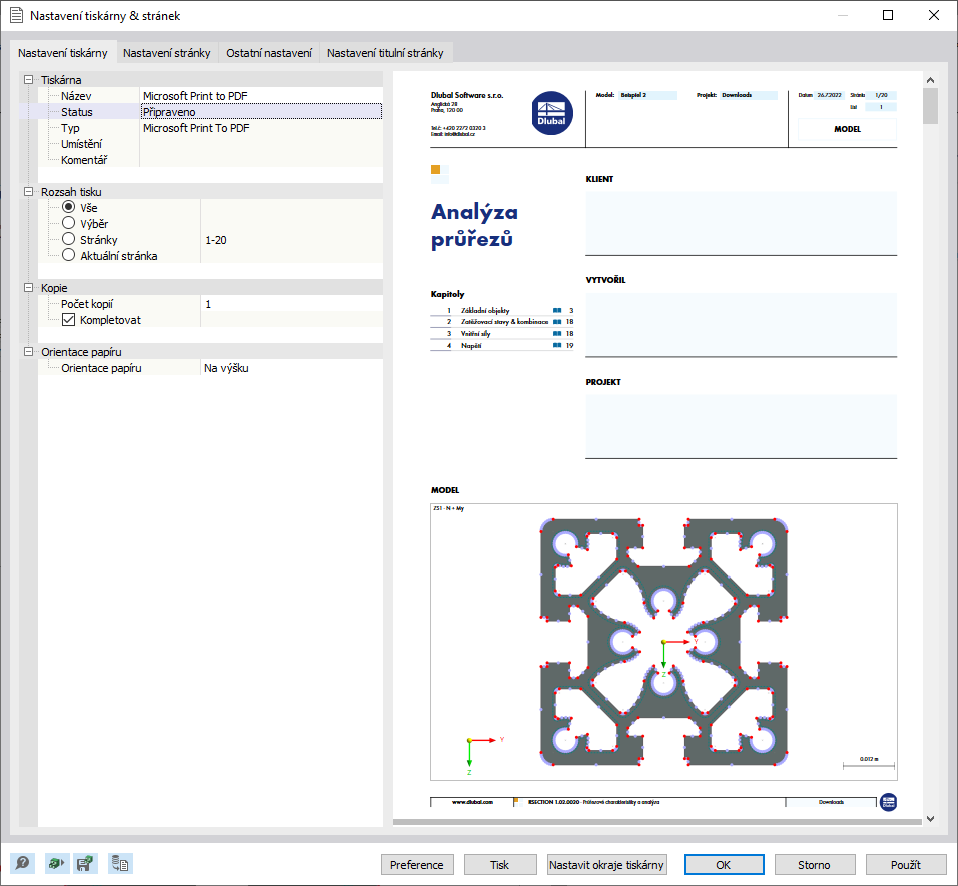Click the Preference button
The height and width of the screenshot is (886, 958).
tap(417, 865)
